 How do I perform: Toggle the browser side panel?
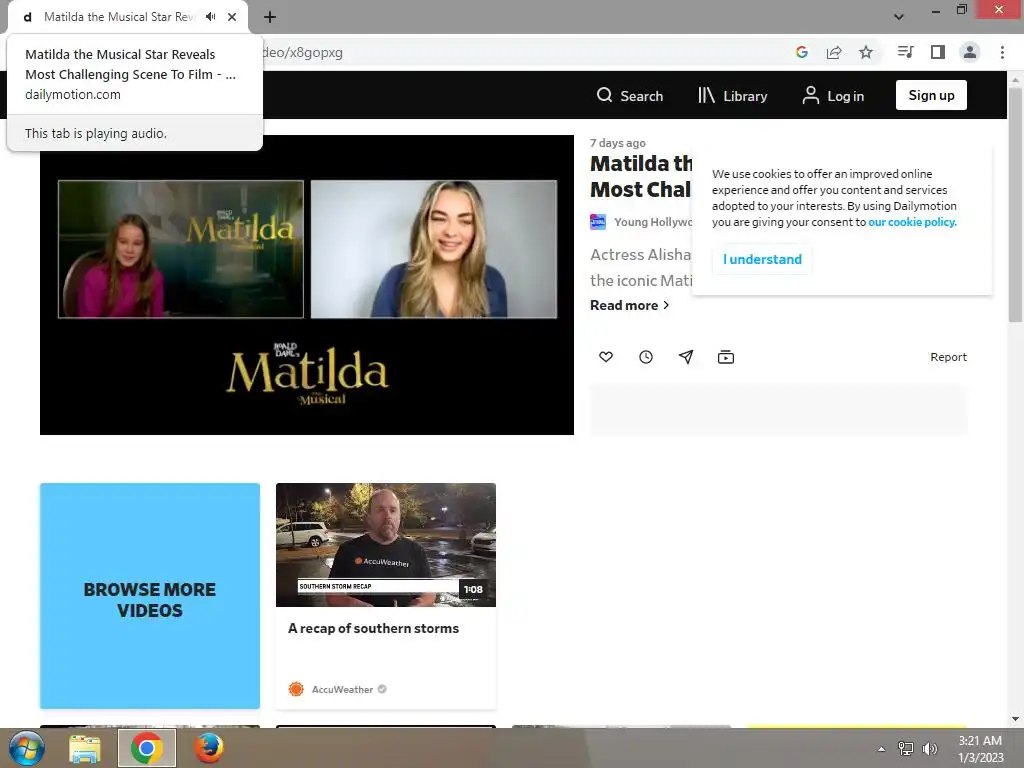point(938,52)
